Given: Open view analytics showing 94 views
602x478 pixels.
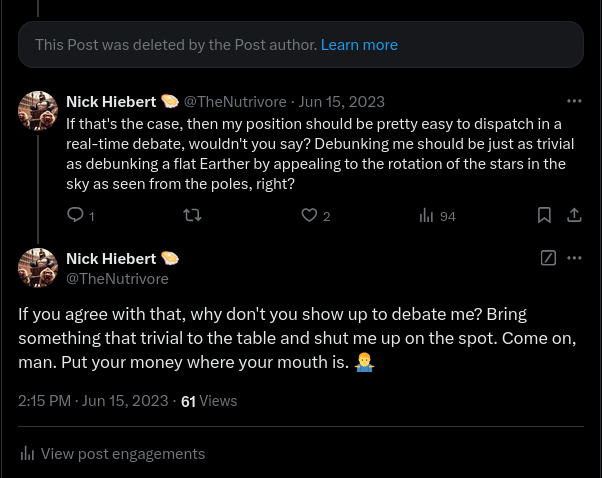Looking at the screenshot, I should 437,215.
